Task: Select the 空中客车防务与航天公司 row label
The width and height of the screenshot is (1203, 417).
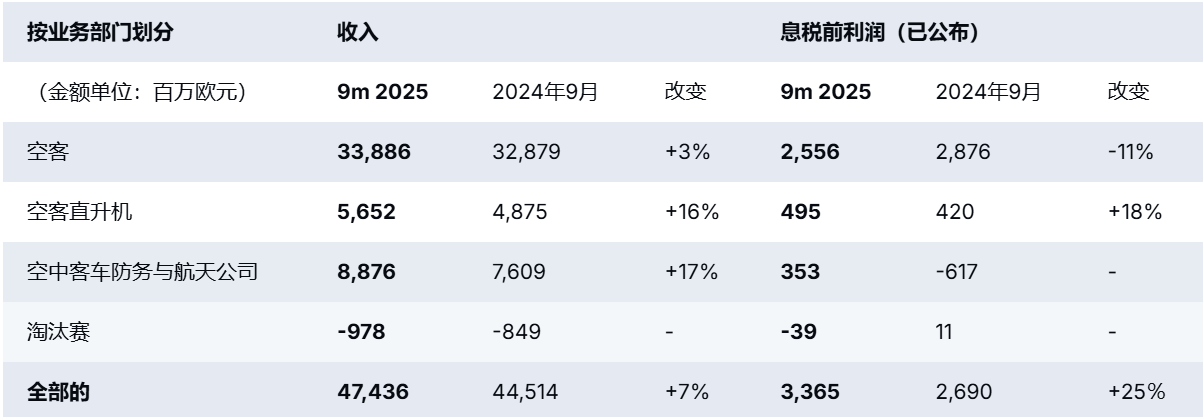Action: pyautogui.click(x=144, y=271)
